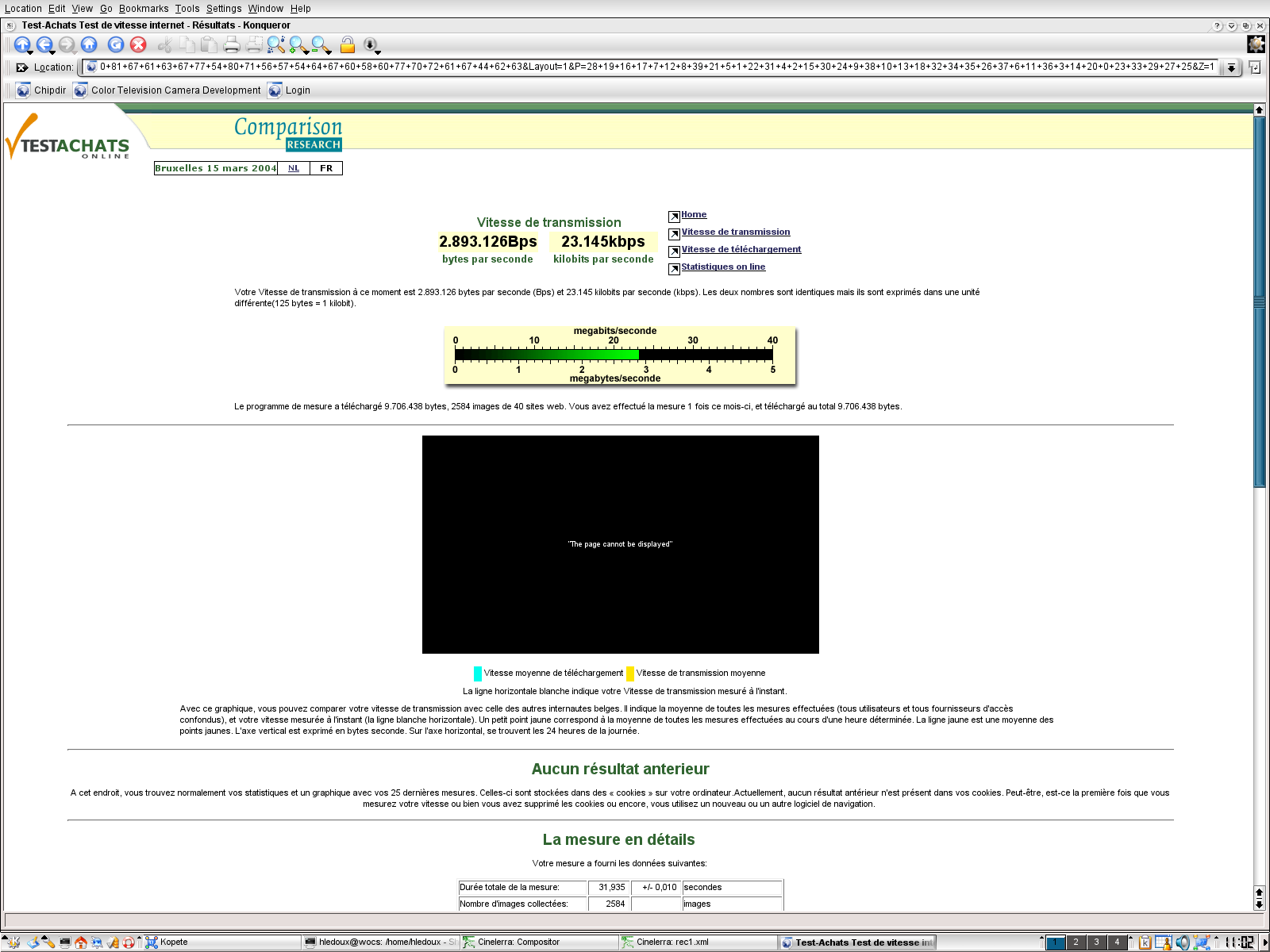Switch page language to FR
Viewport: 1270px width, 952px height.
(x=326, y=168)
